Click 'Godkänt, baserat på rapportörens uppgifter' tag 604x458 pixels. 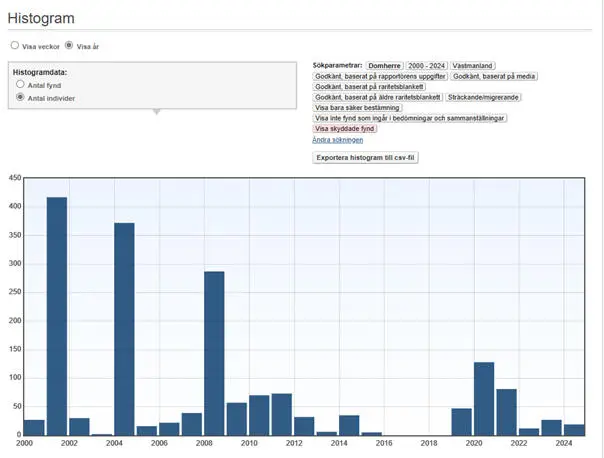[x=380, y=76]
